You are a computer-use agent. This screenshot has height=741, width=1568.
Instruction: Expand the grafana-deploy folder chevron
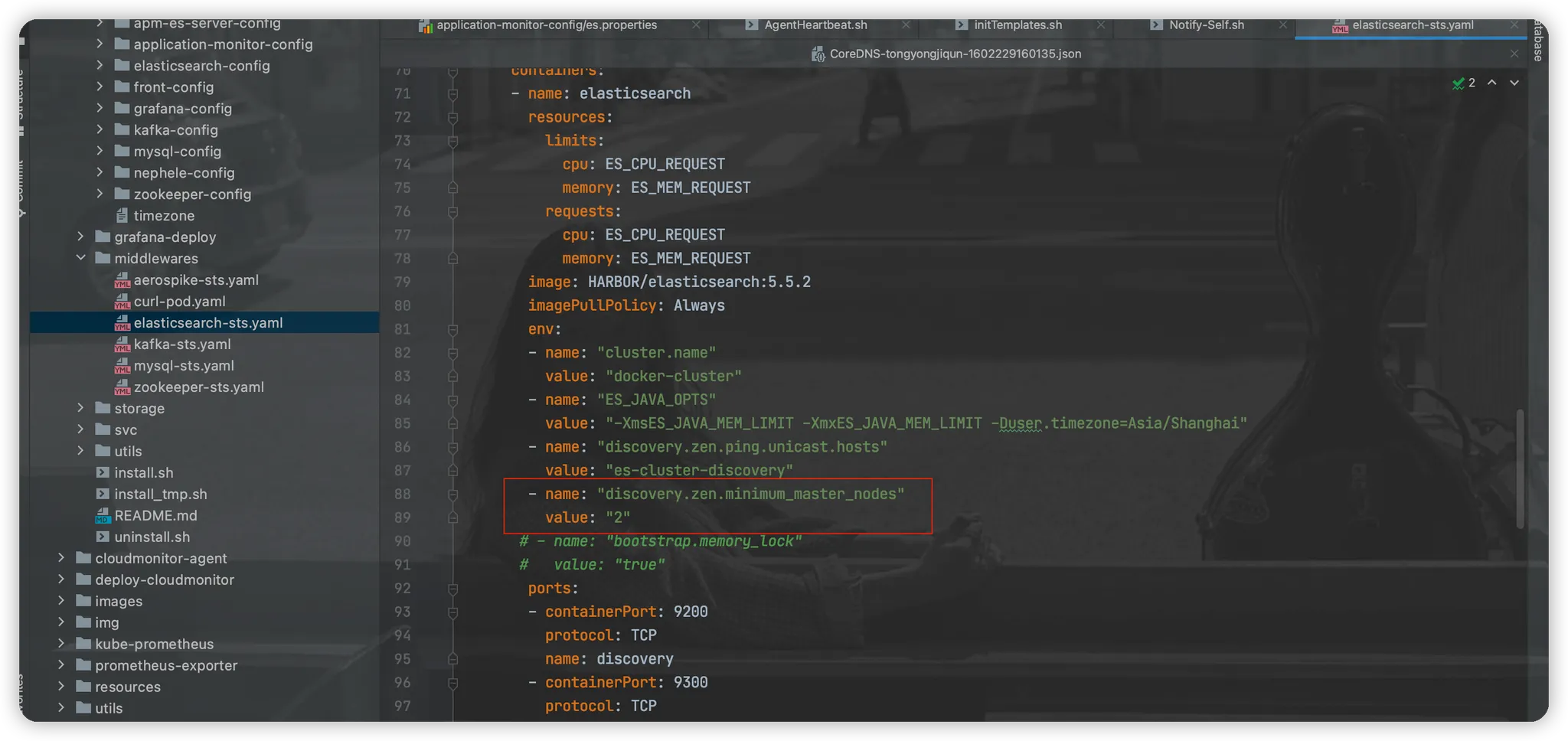point(80,237)
